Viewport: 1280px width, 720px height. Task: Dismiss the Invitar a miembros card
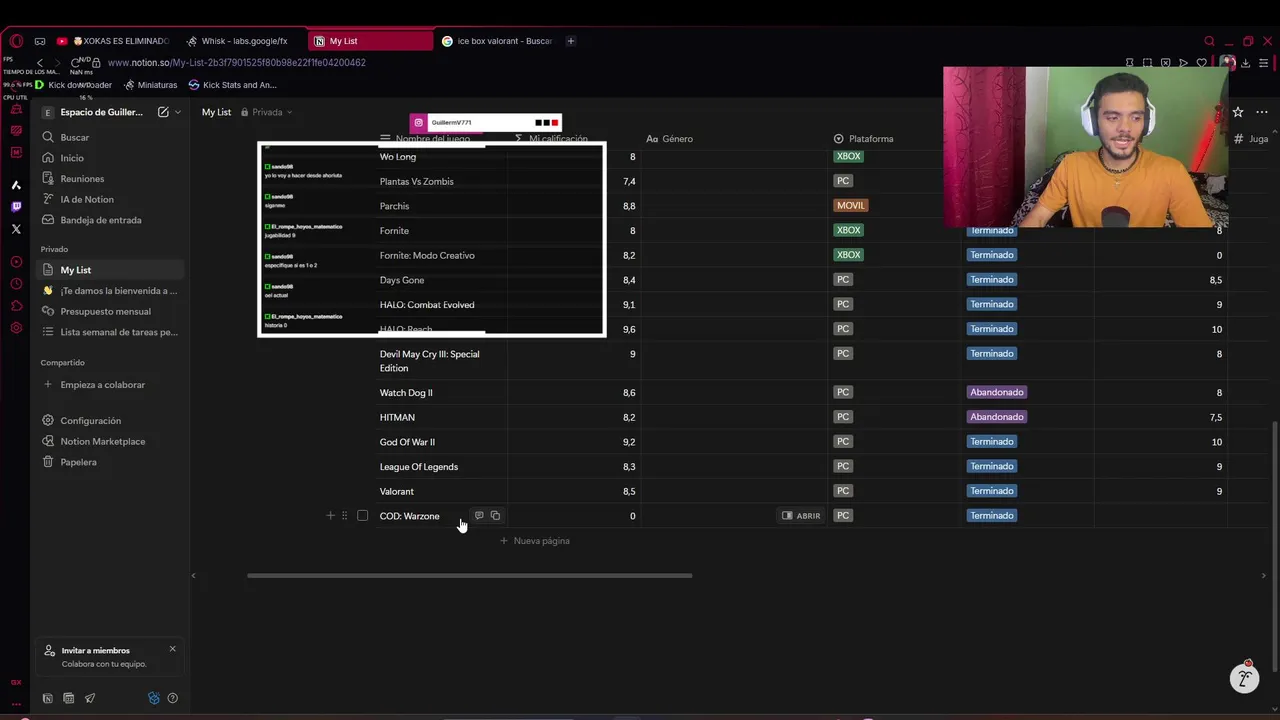point(172,649)
